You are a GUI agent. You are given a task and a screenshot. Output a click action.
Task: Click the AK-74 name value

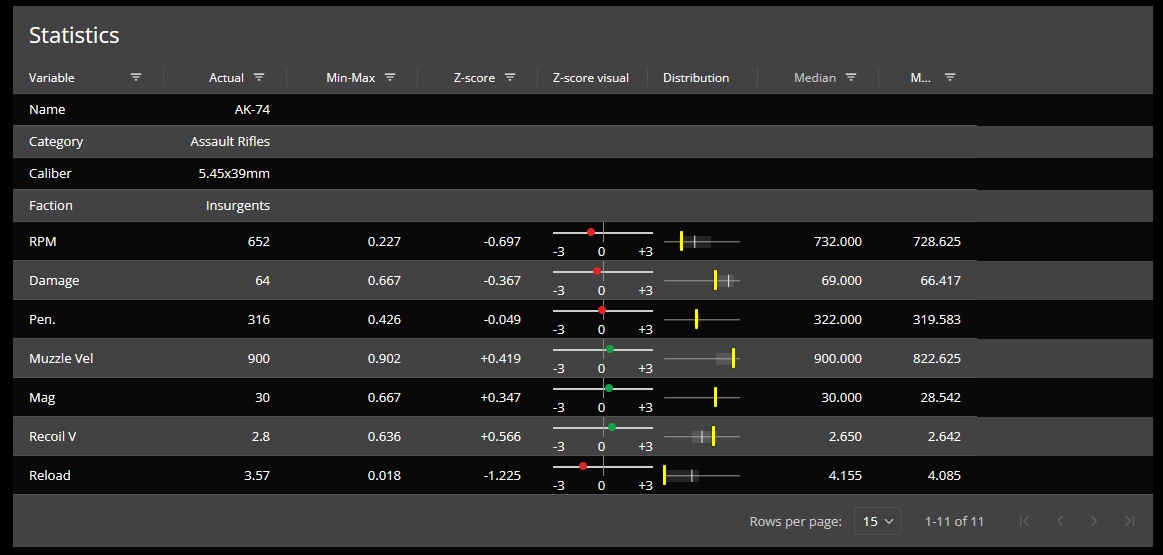pos(252,109)
